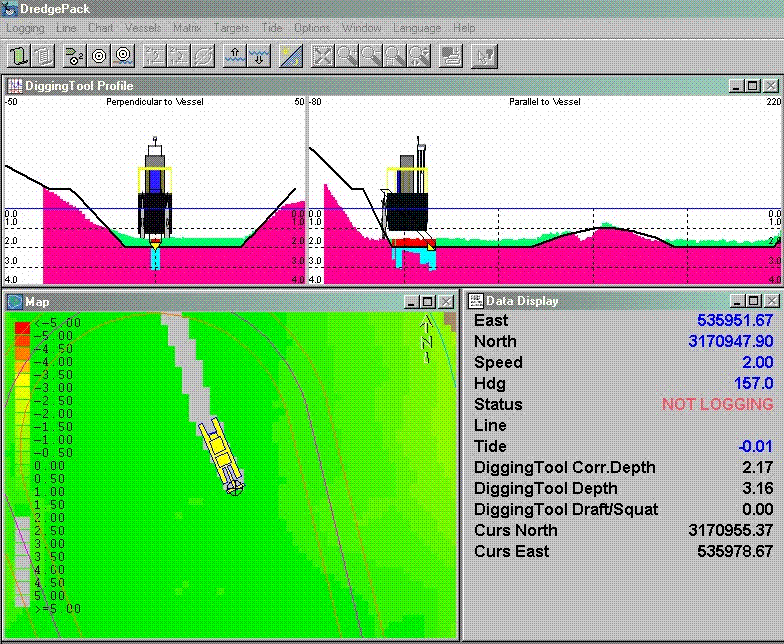
Task: Click the Data Display window title icon
Action: 476,301
